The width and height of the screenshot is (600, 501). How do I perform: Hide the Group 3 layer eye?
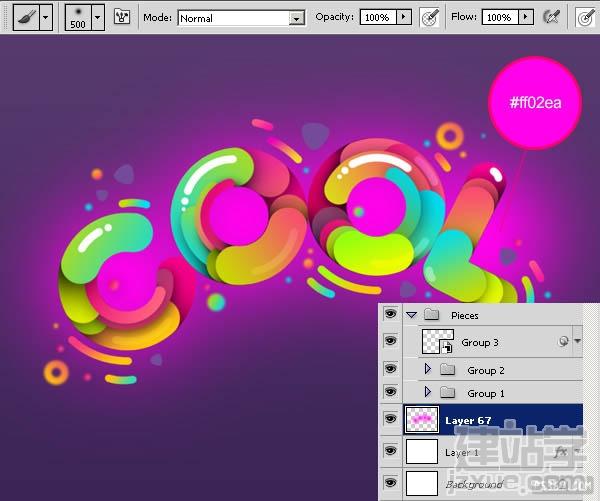pyautogui.click(x=390, y=340)
